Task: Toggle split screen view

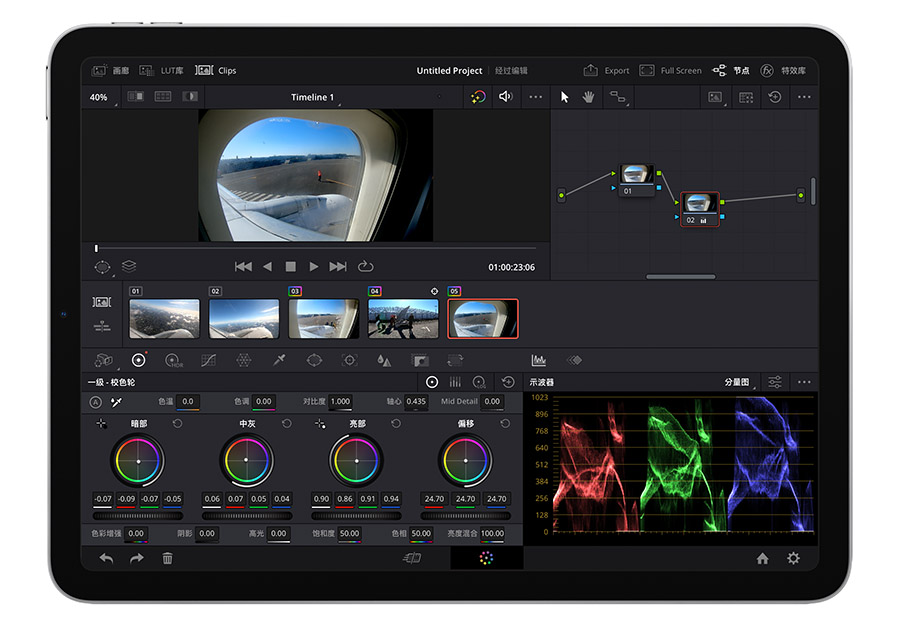Action: click(163, 96)
